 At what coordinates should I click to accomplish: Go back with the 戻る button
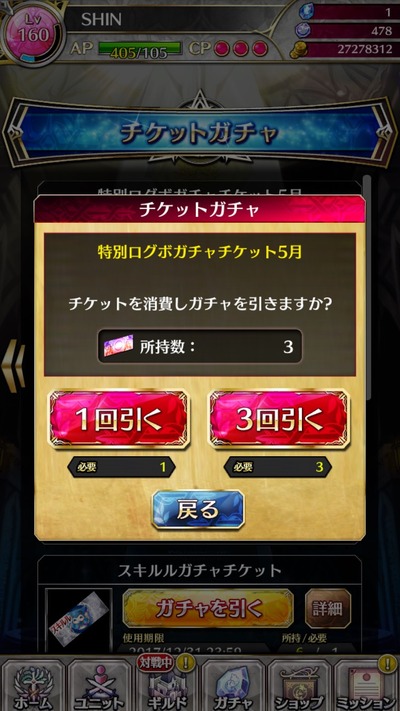pos(198,510)
